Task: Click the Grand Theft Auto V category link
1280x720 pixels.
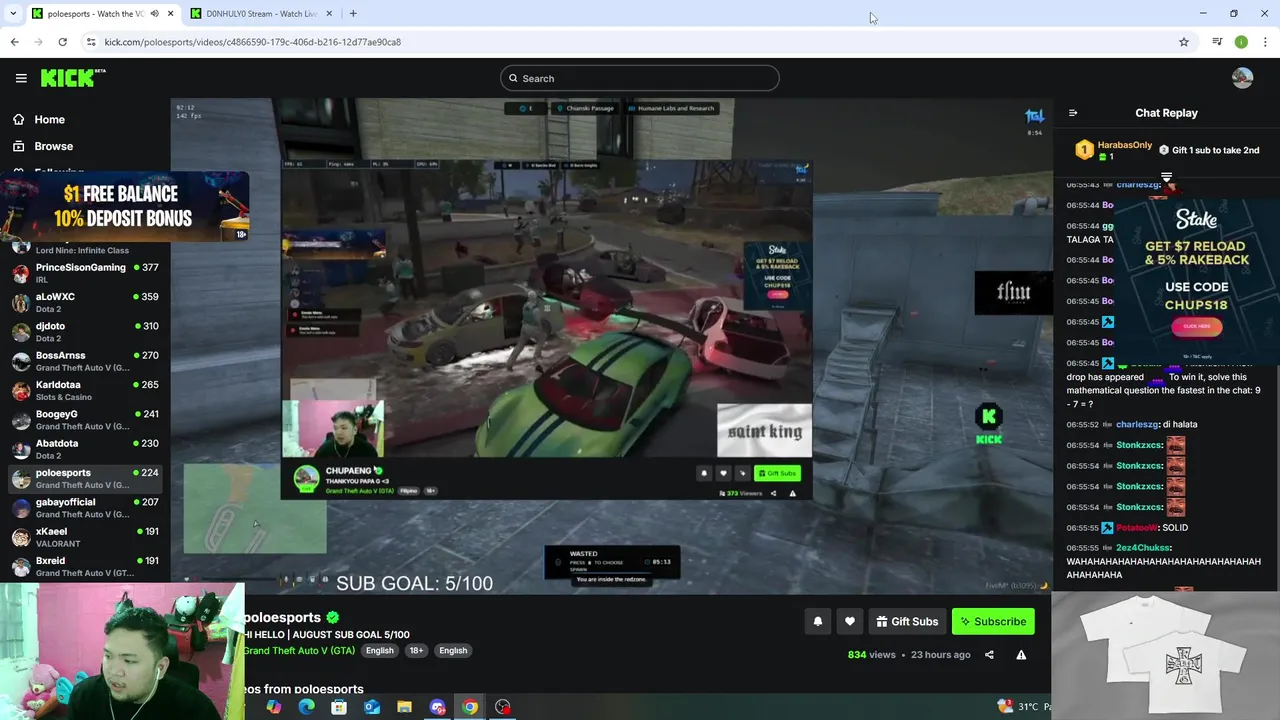Action: point(299,650)
